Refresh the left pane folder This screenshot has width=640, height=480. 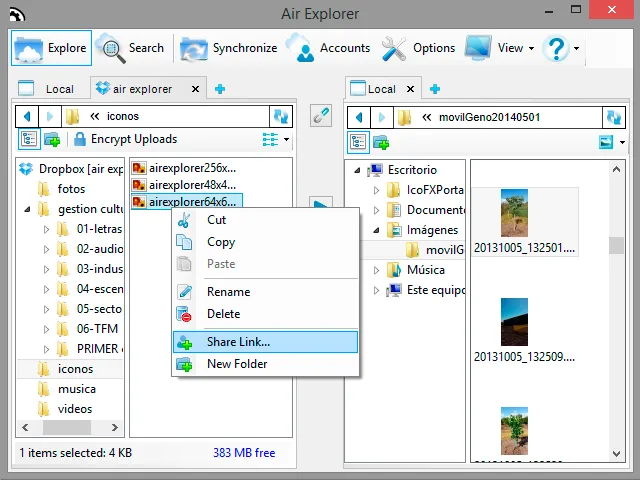click(281, 116)
